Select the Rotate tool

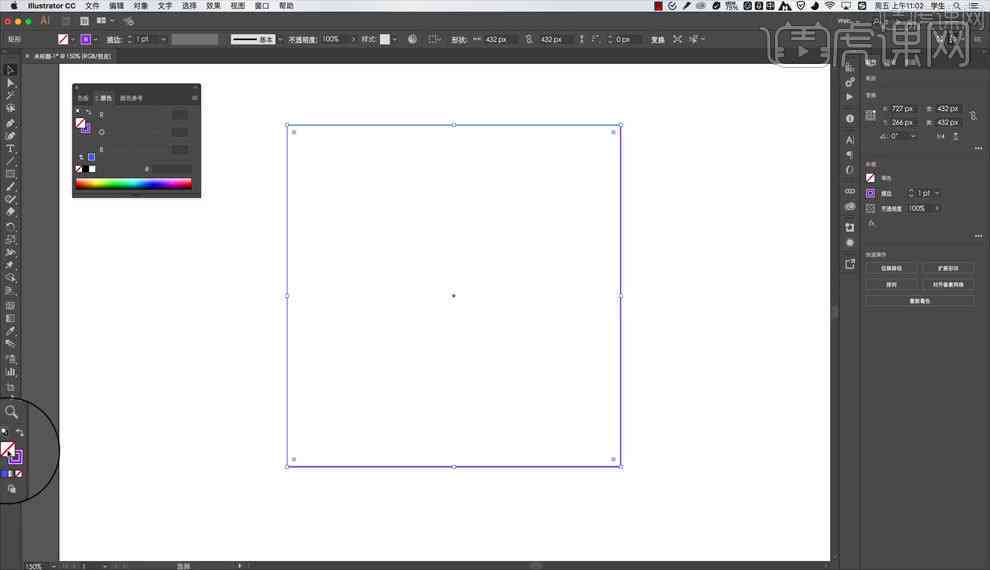10,226
